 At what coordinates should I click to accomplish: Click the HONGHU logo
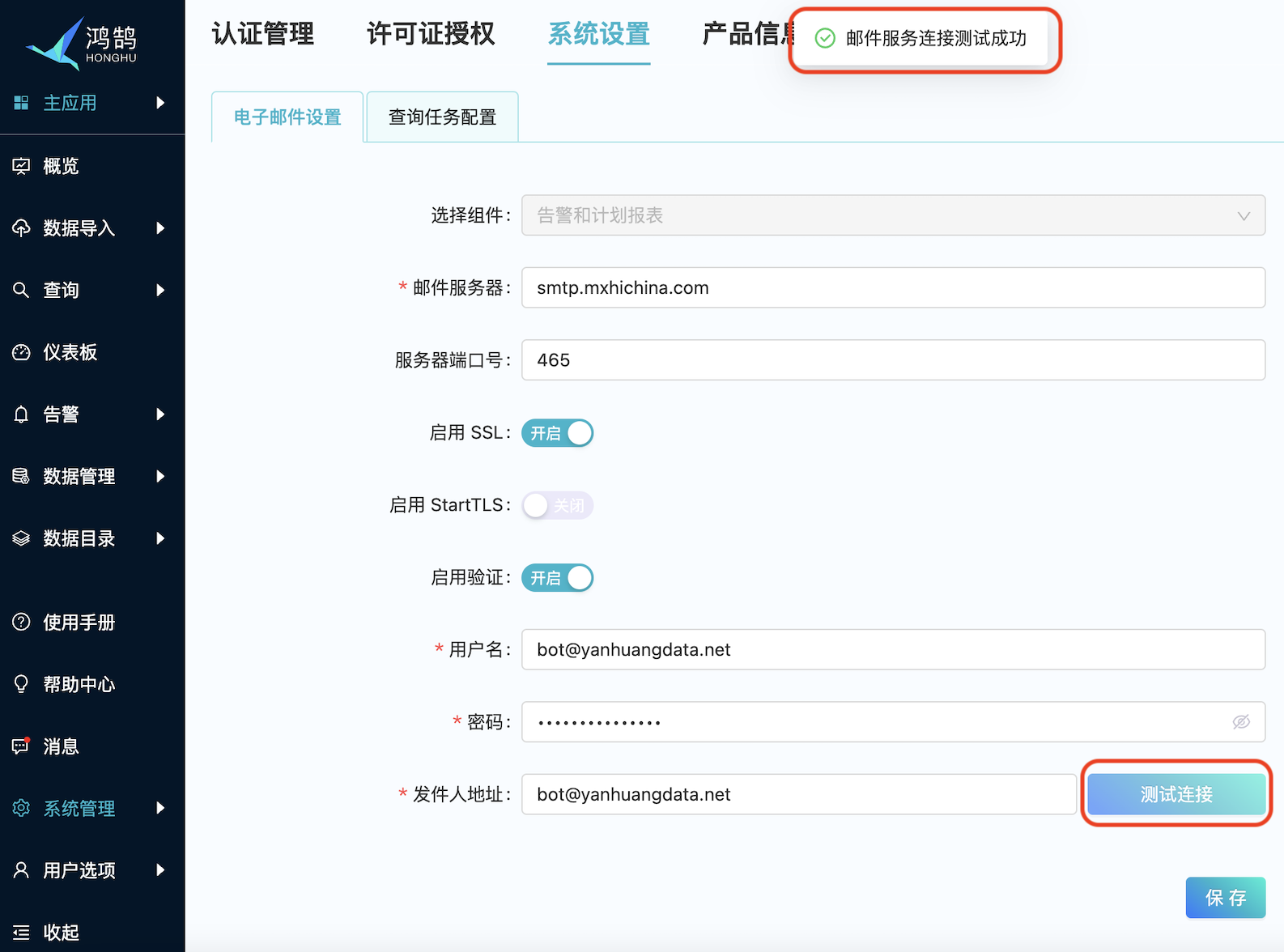pos(82,43)
